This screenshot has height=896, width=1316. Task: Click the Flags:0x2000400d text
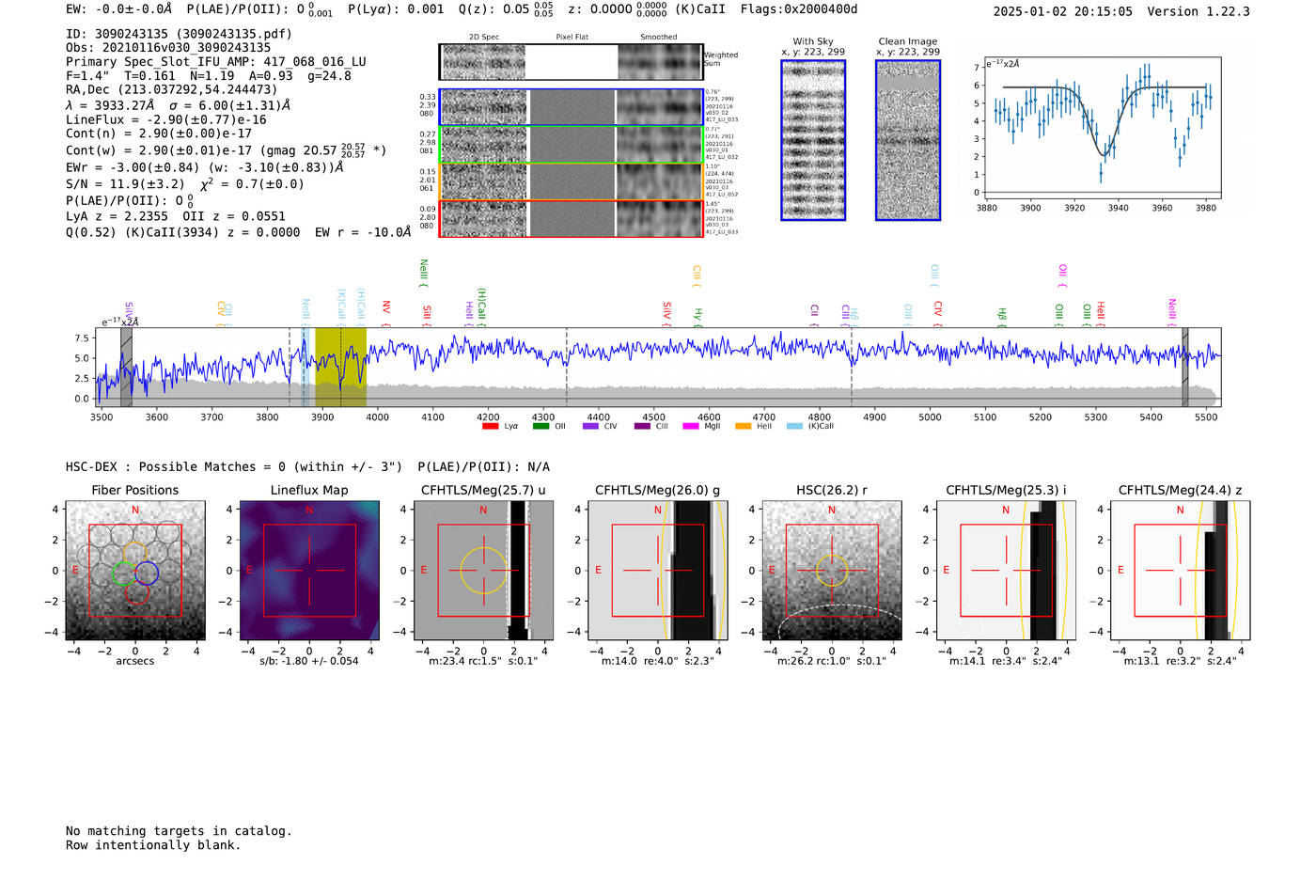(799, 9)
